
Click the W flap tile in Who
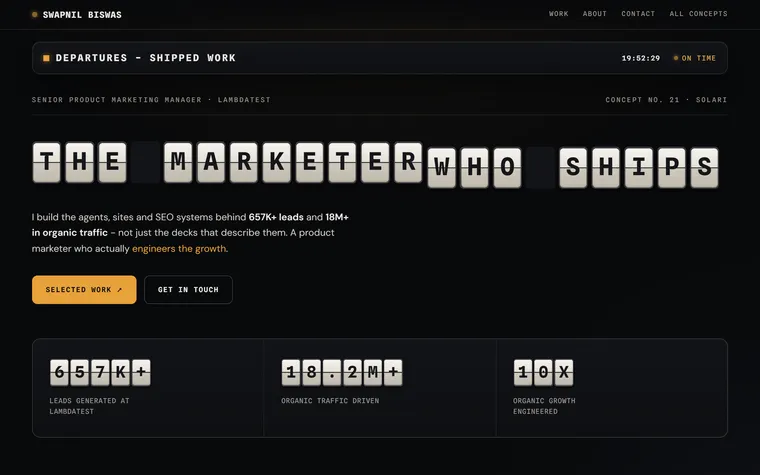tap(441, 168)
